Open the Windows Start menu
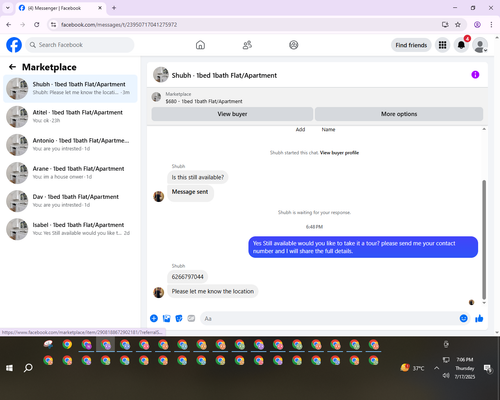This screenshot has height=400, width=500. click(x=9, y=368)
